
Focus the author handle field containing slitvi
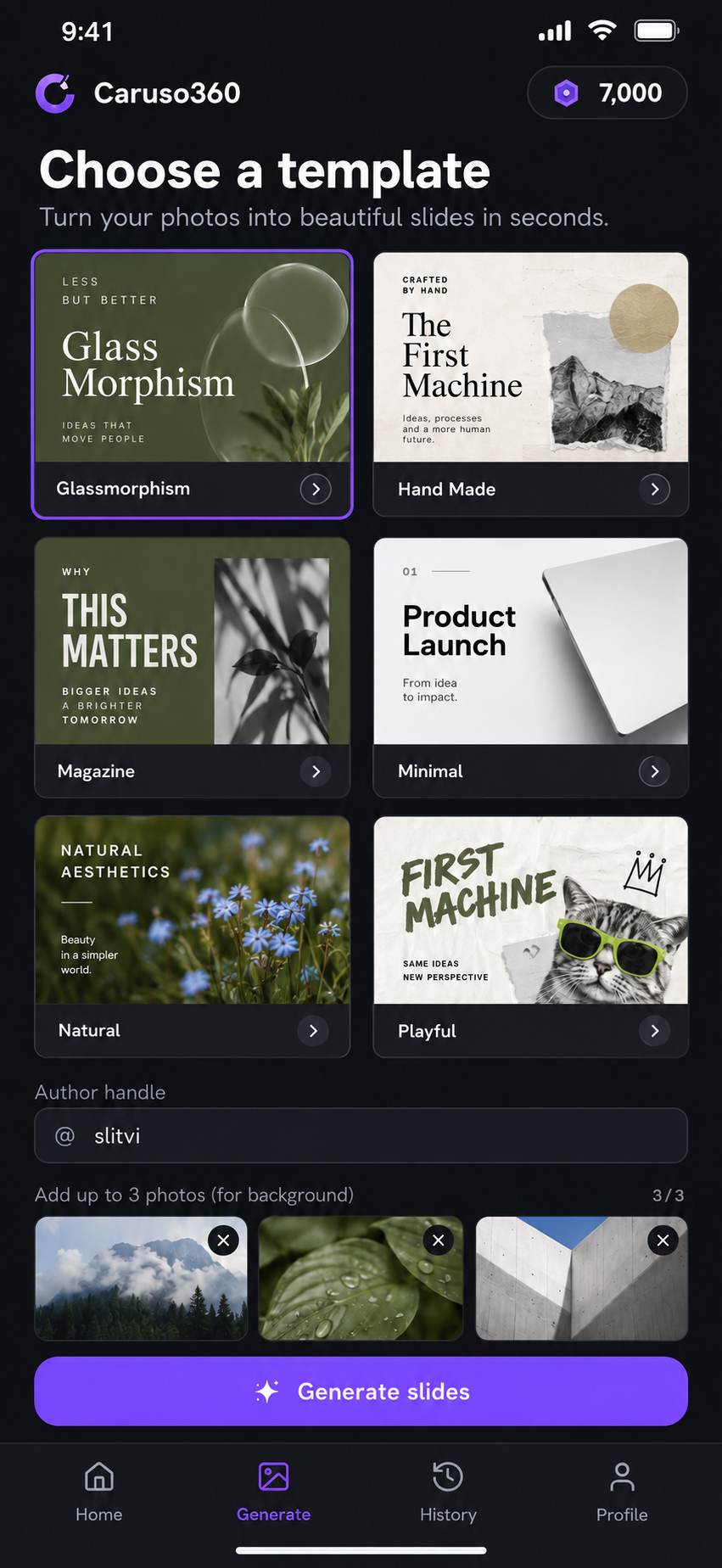point(361,1135)
